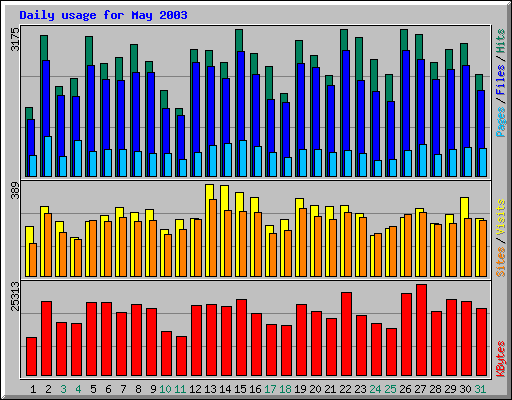Click the yellow Visits bar for day 13
Image resolution: width=512 pixels, height=400 pixels.
tap(209, 230)
